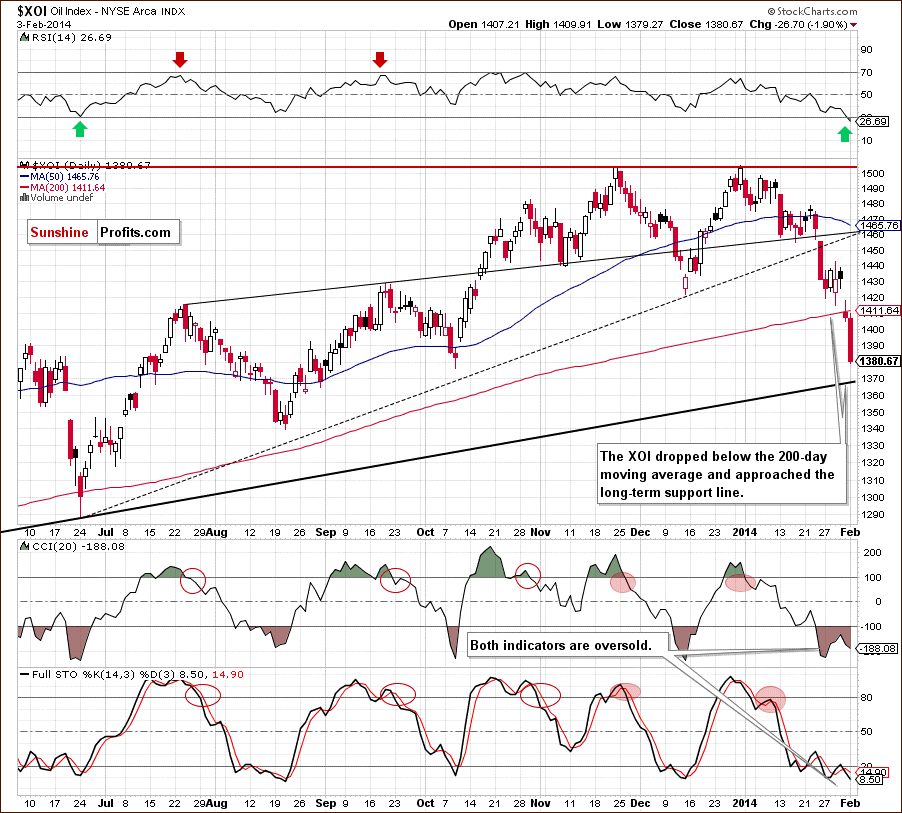The height and width of the screenshot is (813, 902).
Task: Click the 3-Feb-2014 date label
Action: [44, 24]
